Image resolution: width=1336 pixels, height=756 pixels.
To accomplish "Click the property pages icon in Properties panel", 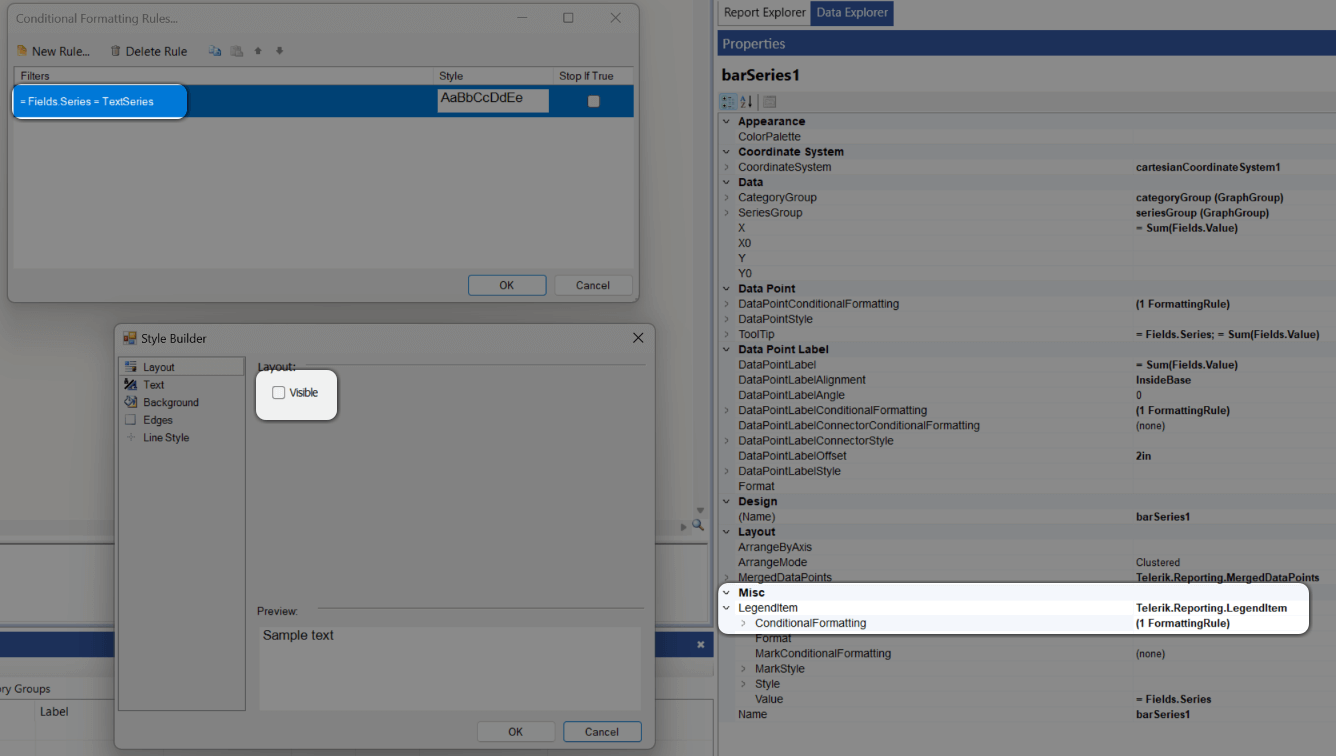I will (768, 101).
